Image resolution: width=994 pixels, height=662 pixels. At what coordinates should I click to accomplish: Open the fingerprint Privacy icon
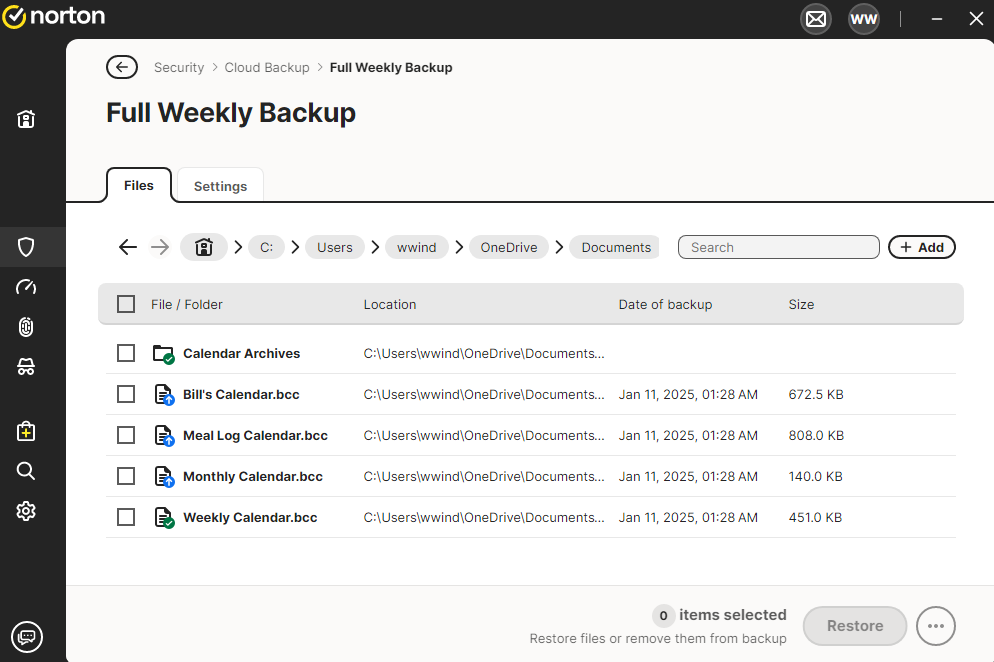tap(27, 327)
